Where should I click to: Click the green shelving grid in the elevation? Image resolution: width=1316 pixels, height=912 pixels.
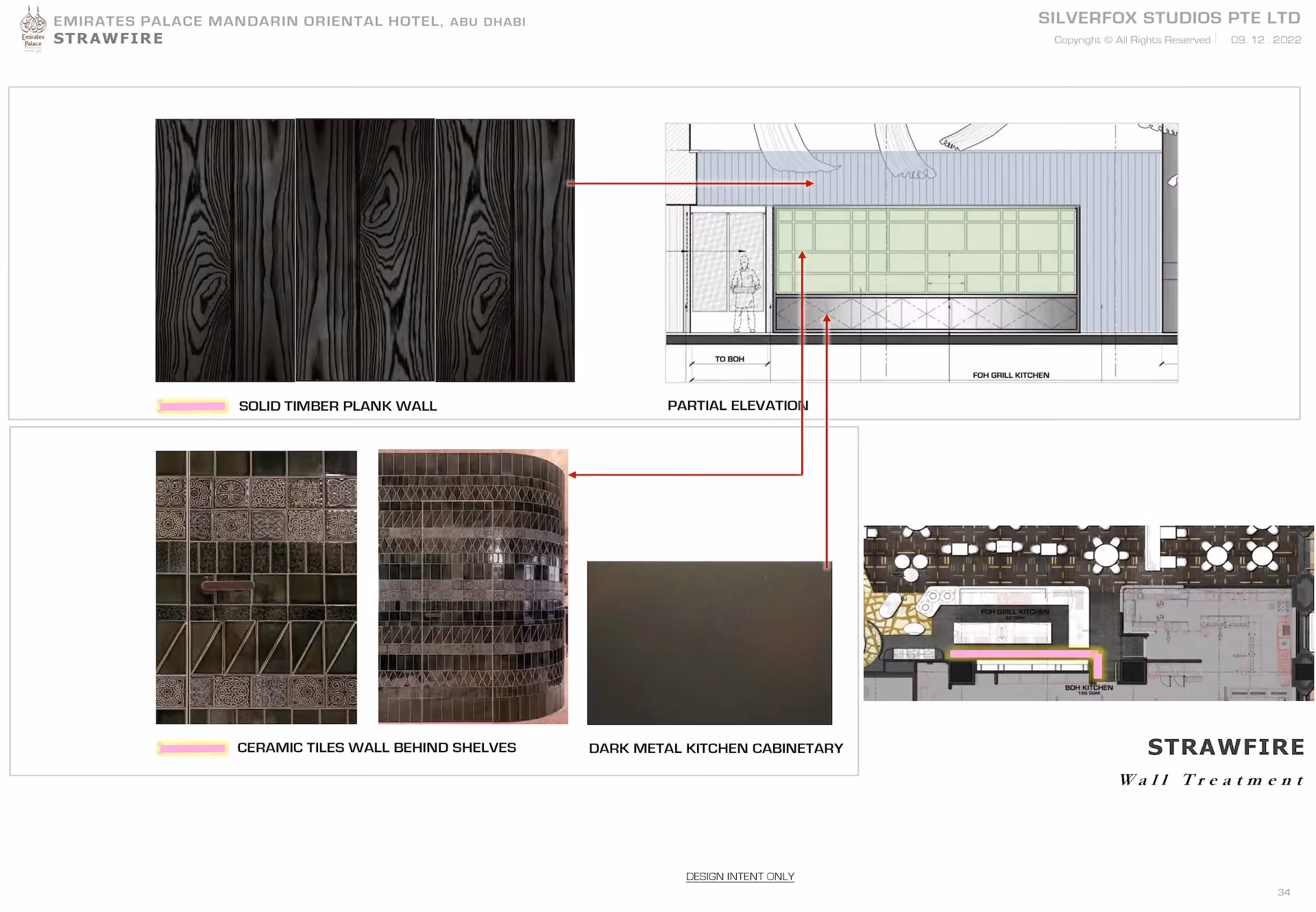[925, 250]
